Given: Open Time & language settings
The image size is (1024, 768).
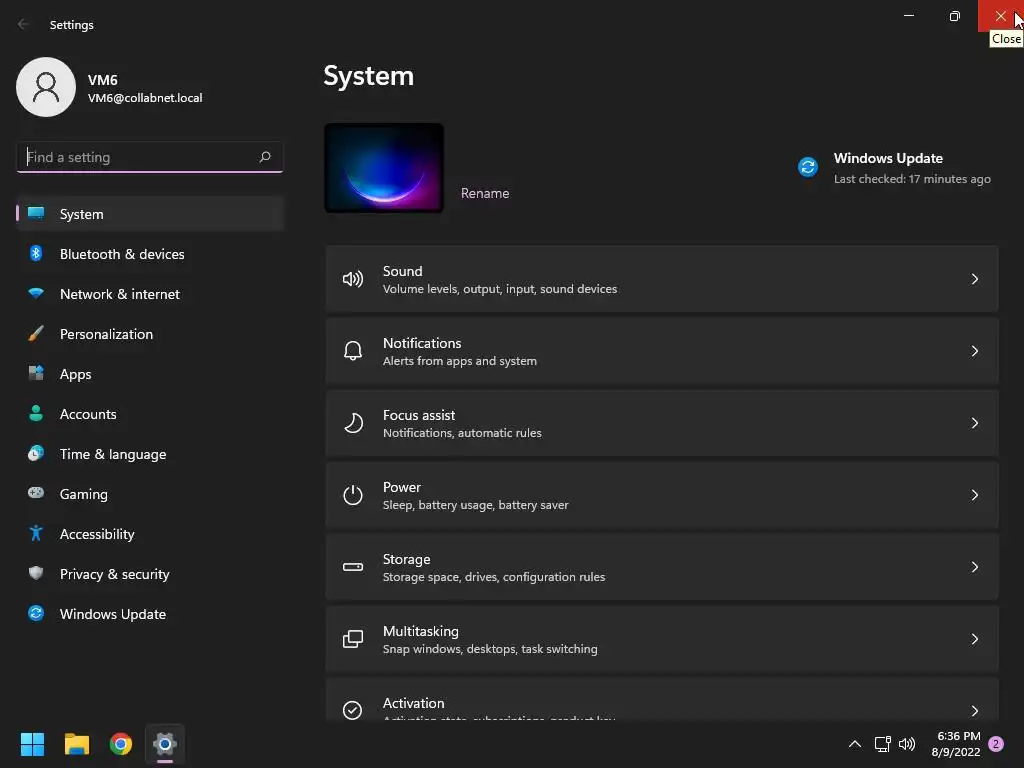Looking at the screenshot, I should coord(150,454).
